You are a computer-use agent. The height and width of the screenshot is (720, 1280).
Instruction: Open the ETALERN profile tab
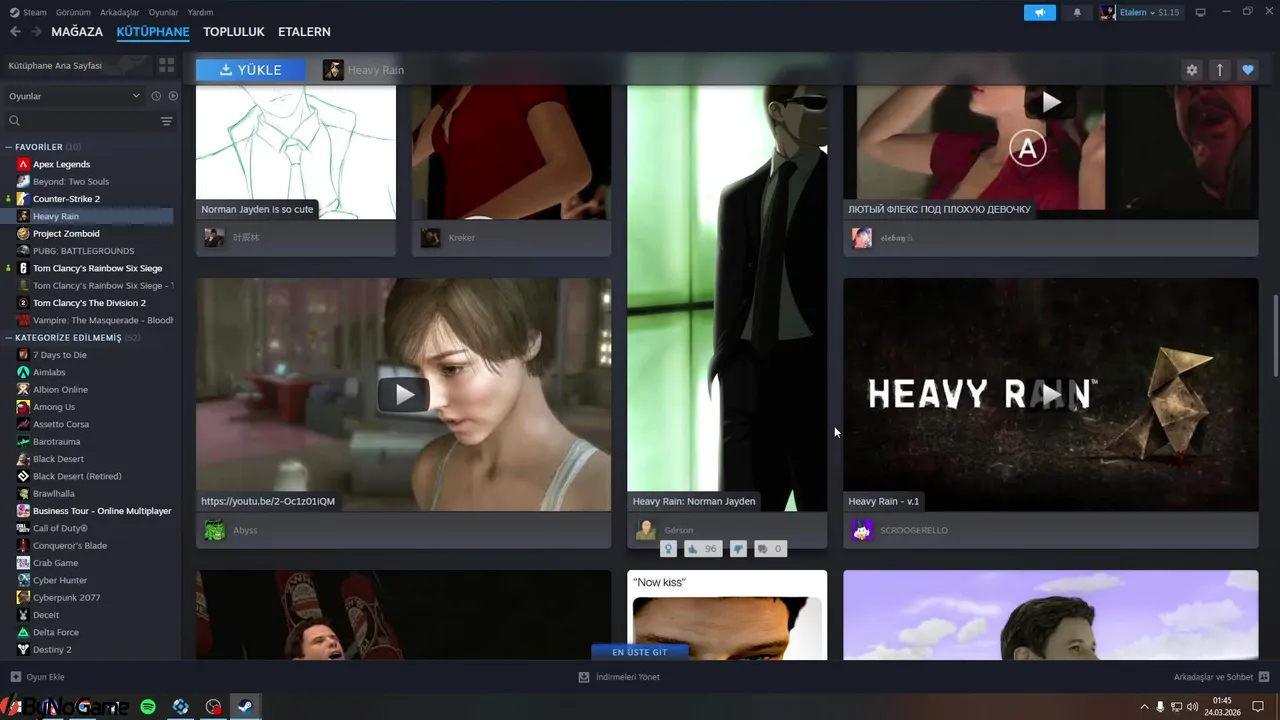click(304, 32)
